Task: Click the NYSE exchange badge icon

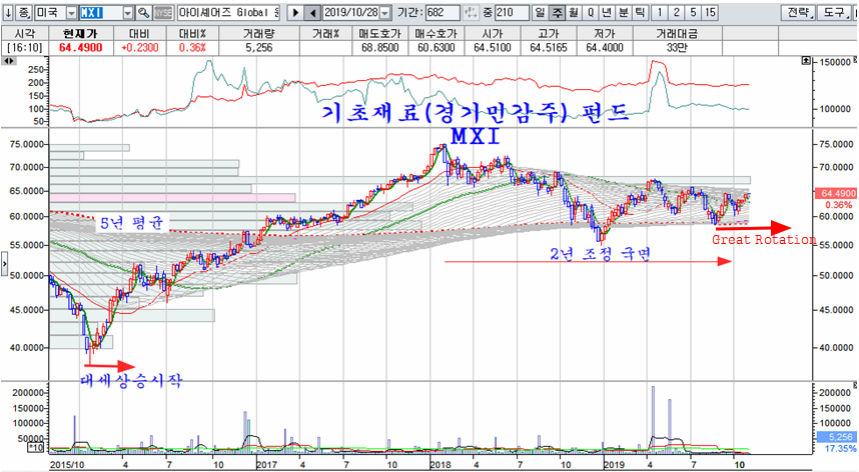Action: (163, 13)
